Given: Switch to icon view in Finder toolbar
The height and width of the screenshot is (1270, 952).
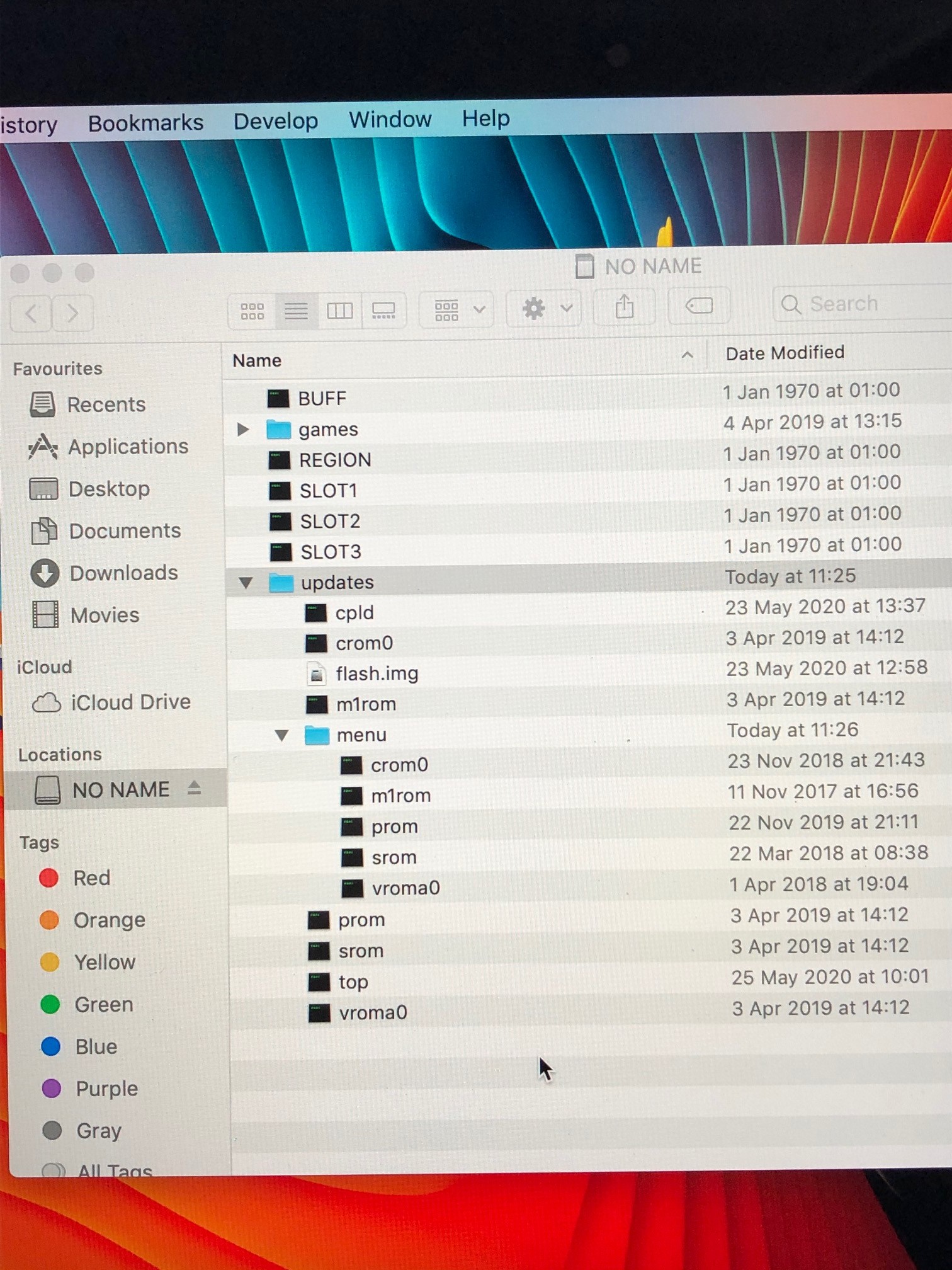Looking at the screenshot, I should (x=252, y=311).
